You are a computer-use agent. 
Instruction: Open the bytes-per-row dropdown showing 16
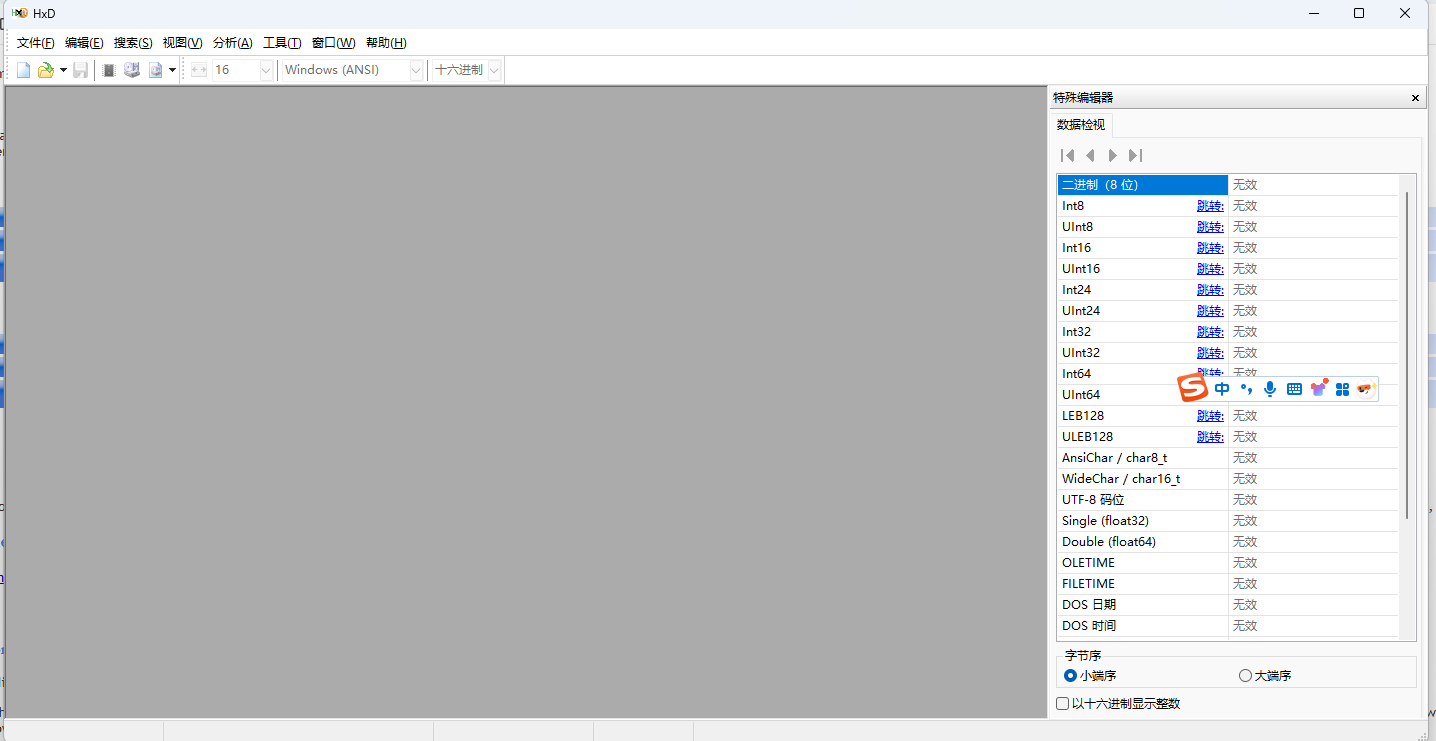click(264, 69)
